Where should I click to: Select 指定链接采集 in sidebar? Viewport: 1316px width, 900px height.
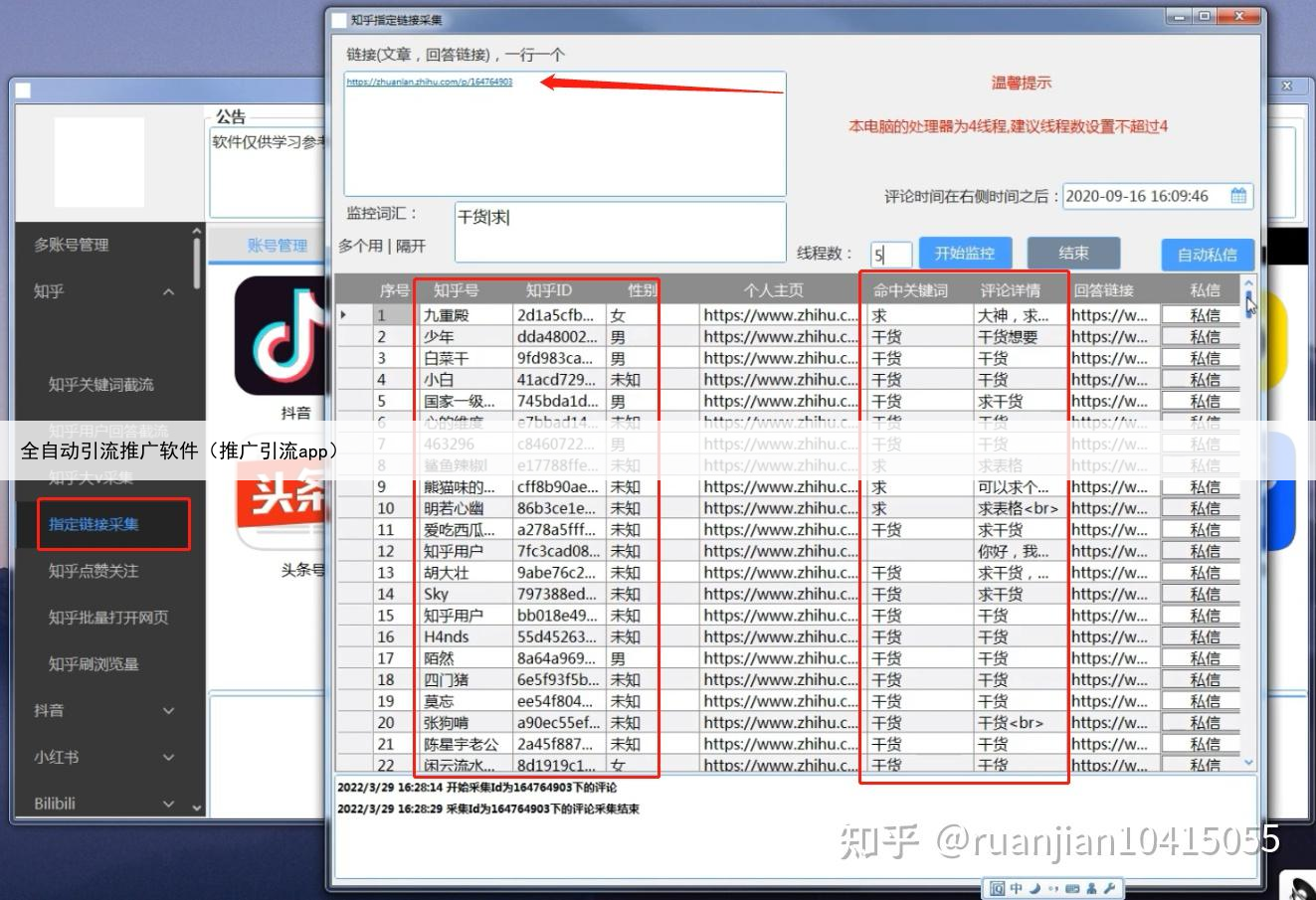[x=94, y=524]
